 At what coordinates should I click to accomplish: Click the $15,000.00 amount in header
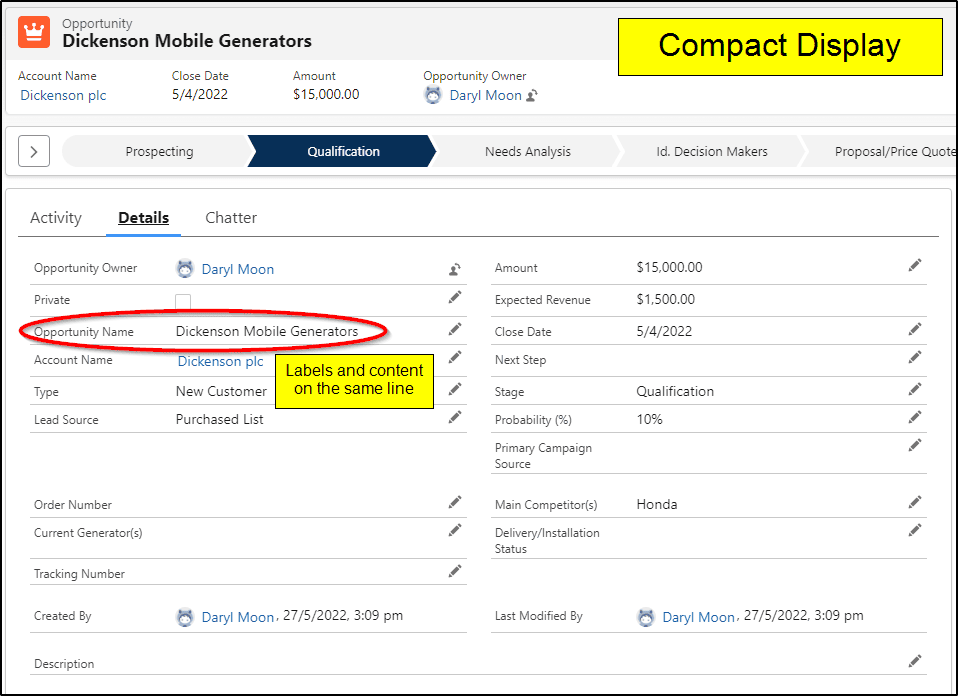(x=326, y=94)
